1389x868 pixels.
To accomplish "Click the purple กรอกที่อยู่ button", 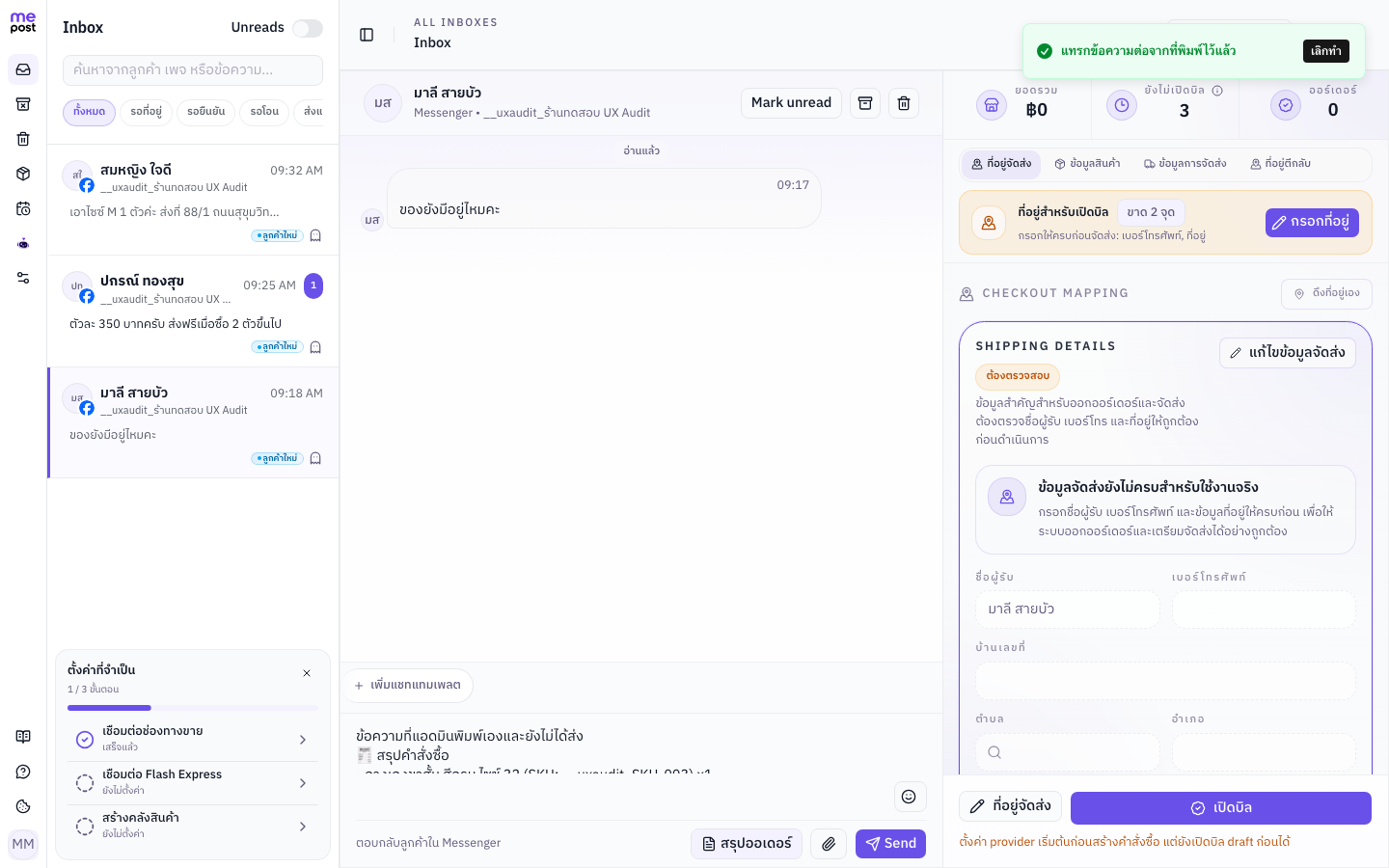I will point(1312,223).
